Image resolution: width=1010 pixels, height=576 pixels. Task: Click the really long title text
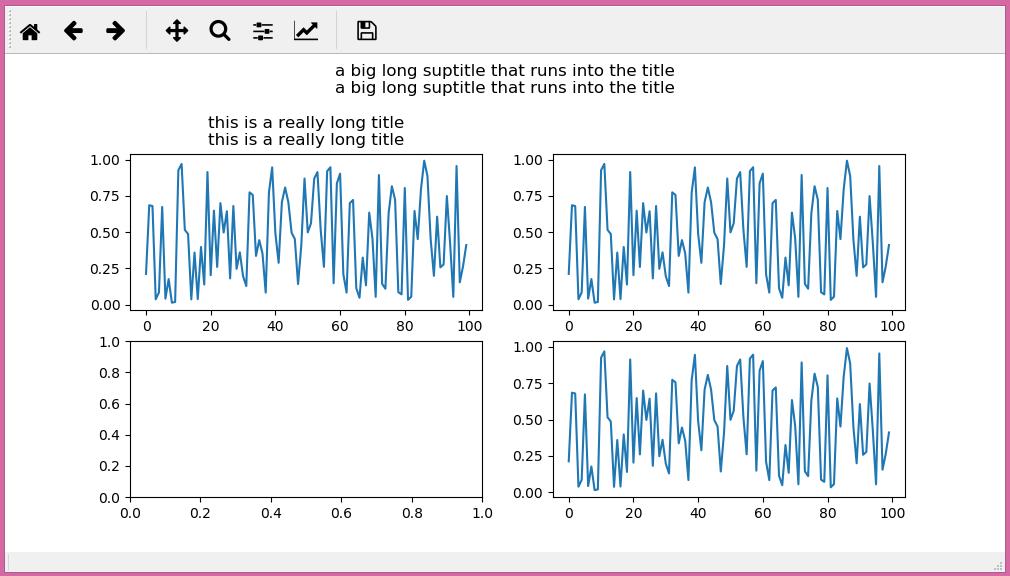(x=306, y=130)
